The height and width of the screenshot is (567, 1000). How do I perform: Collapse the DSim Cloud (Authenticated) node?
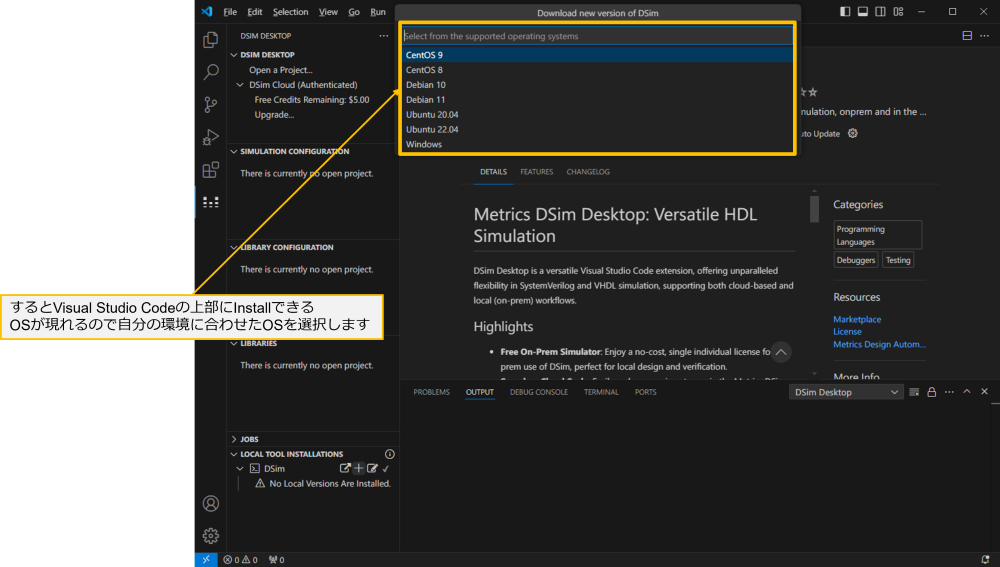click(x=240, y=85)
